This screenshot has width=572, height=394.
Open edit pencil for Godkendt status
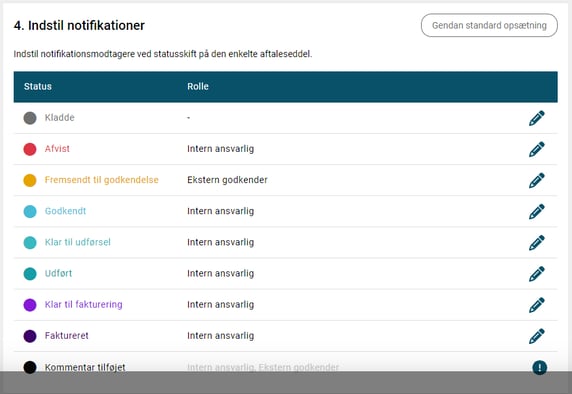pyautogui.click(x=537, y=212)
